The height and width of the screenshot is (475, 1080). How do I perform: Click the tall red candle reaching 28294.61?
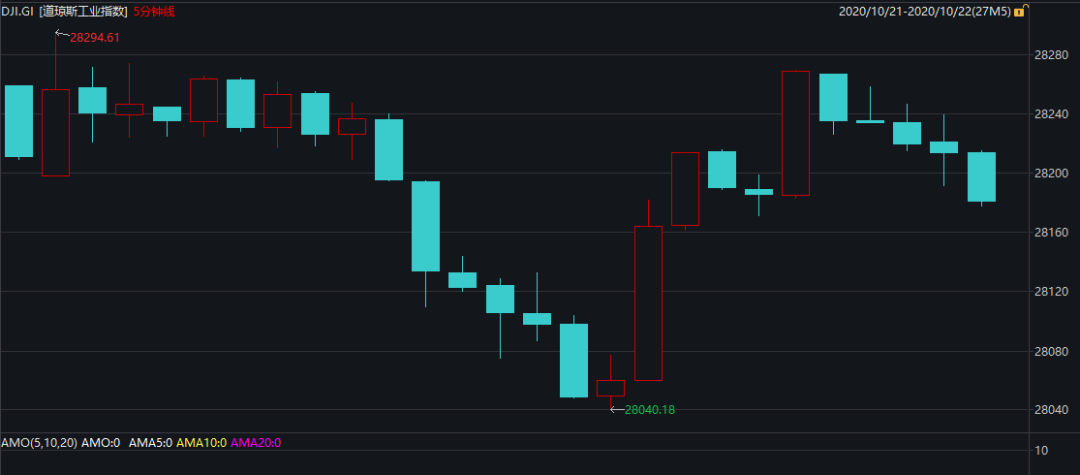coord(55,132)
